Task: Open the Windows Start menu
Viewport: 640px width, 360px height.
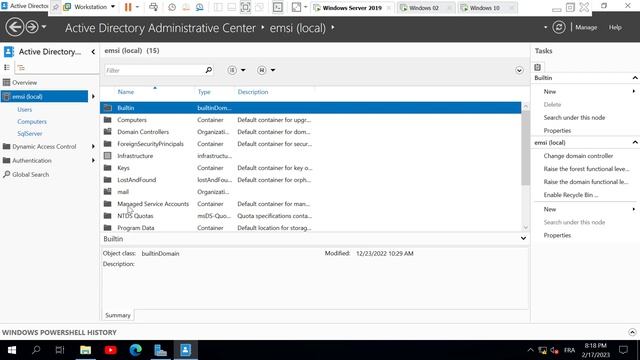Action: coord(11,350)
